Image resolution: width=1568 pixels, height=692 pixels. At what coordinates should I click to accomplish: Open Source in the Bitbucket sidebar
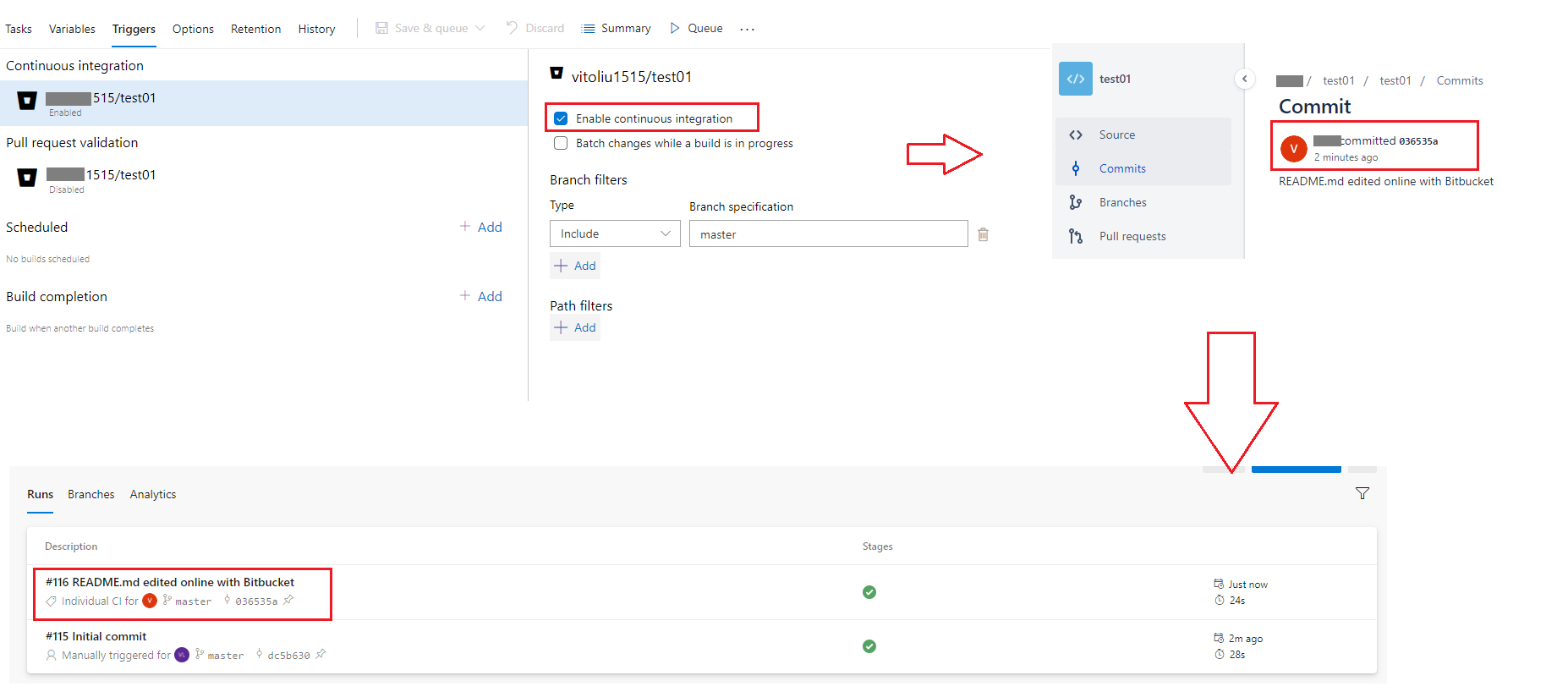[x=1143, y=135]
